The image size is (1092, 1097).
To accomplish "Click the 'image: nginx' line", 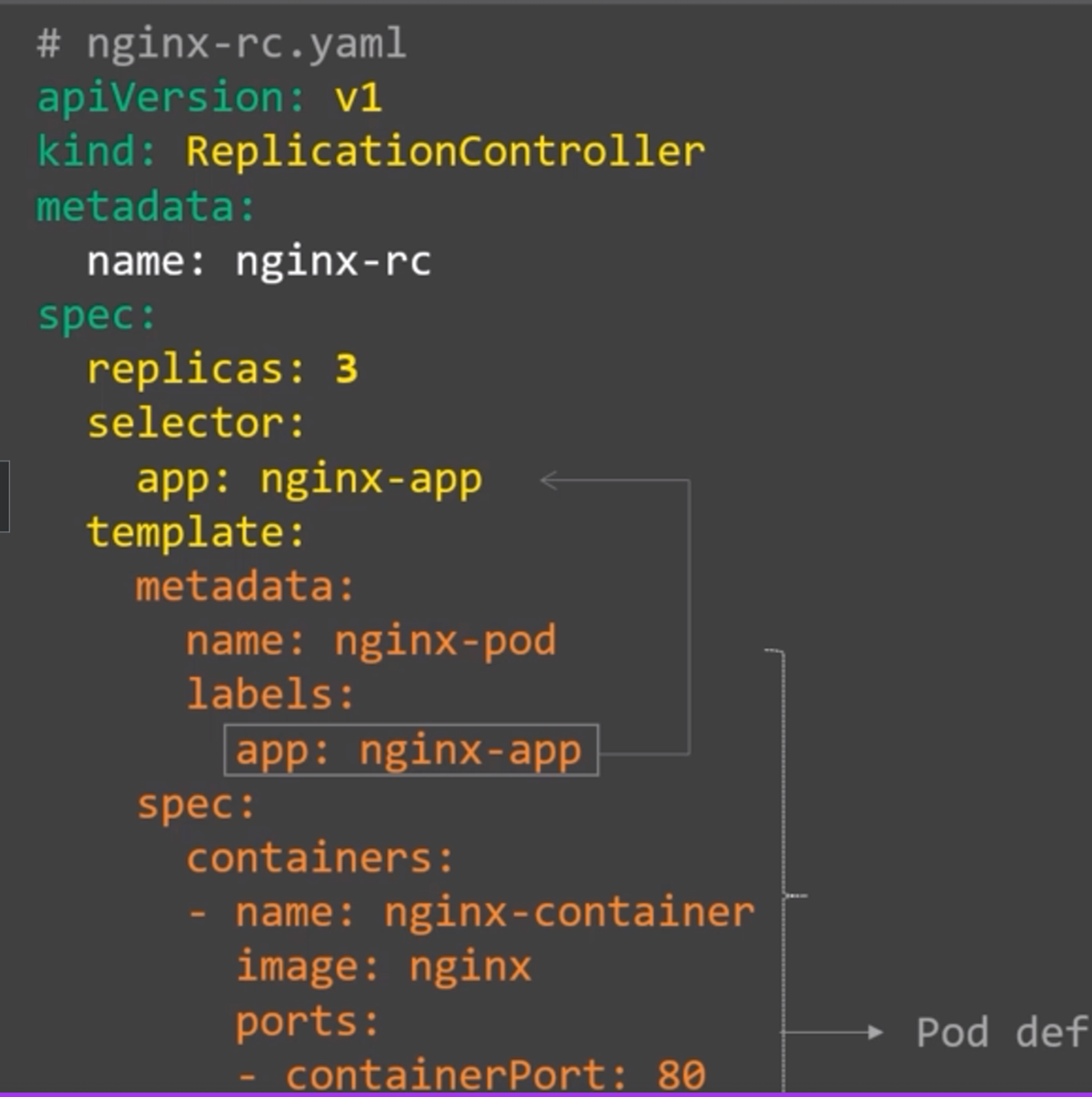I will point(383,967).
